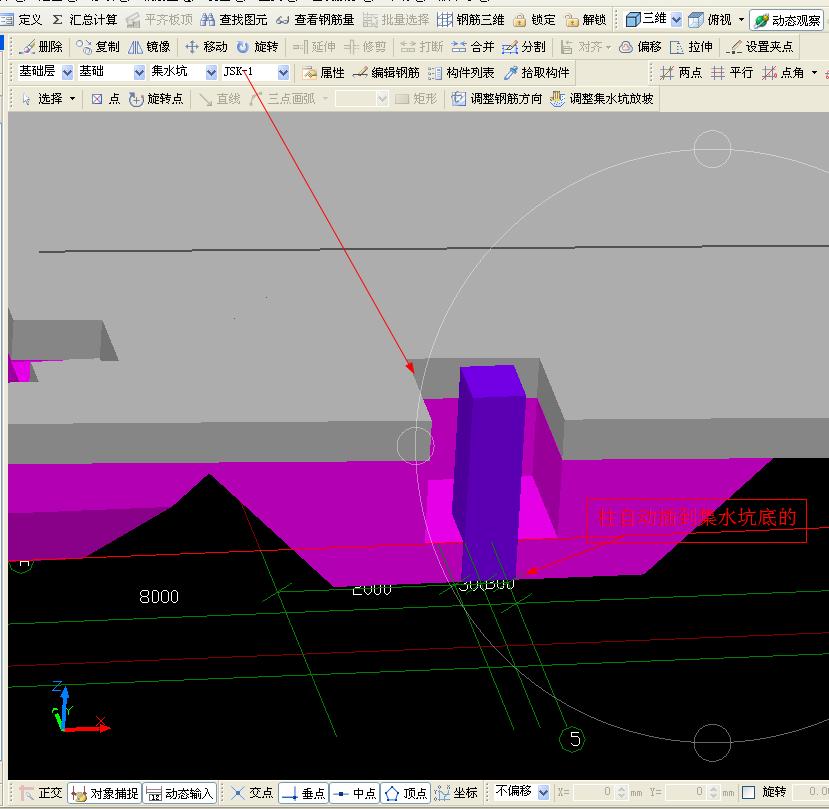This screenshot has width=829, height=809.
Task: Open the 不偏移 offset mode dropdown
Action: (x=544, y=792)
